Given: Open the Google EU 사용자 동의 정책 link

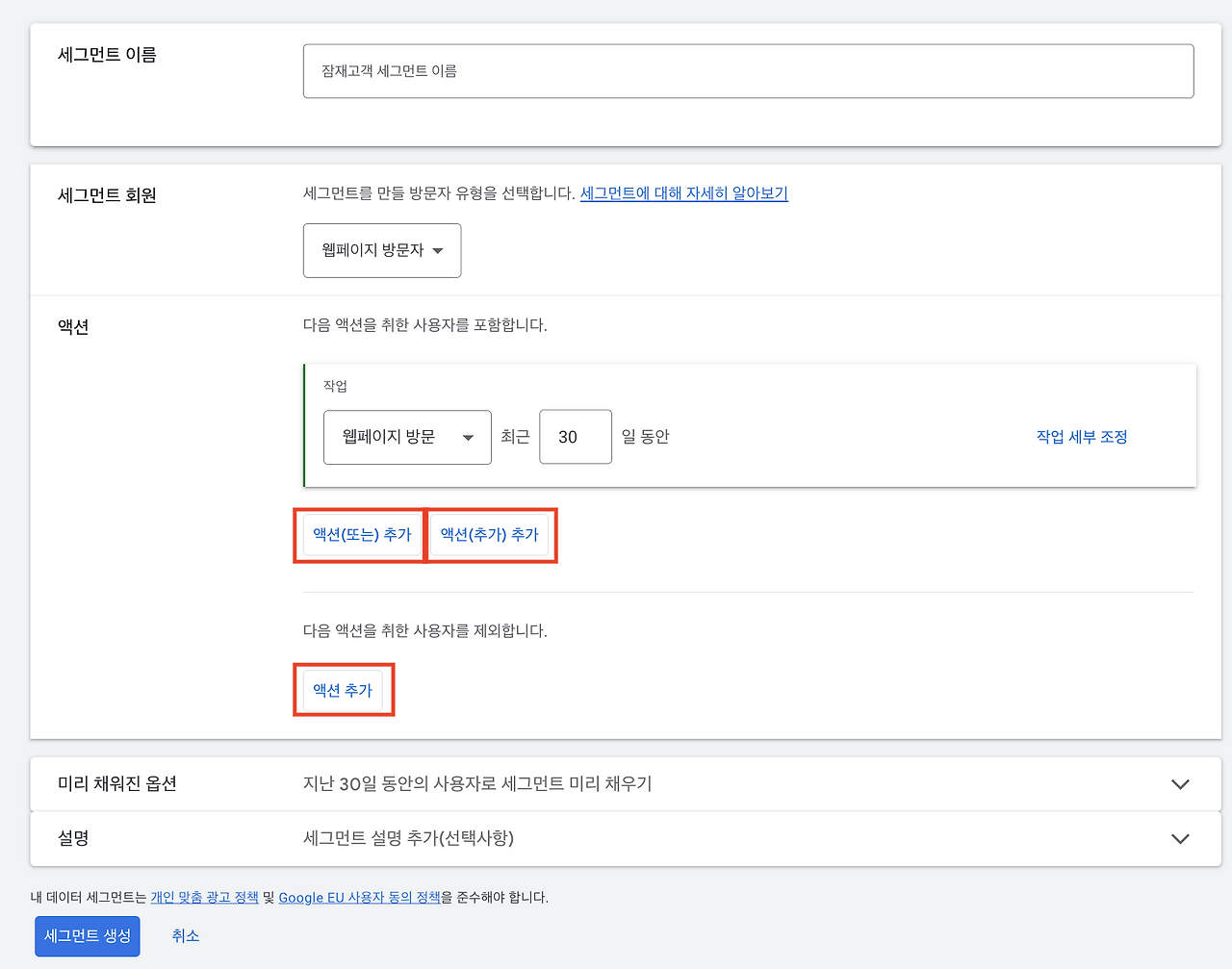Looking at the screenshot, I should [x=360, y=896].
